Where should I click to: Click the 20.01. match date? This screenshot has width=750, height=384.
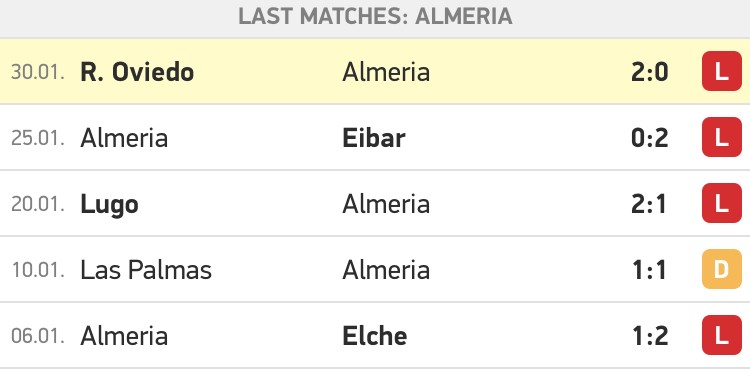click(38, 204)
